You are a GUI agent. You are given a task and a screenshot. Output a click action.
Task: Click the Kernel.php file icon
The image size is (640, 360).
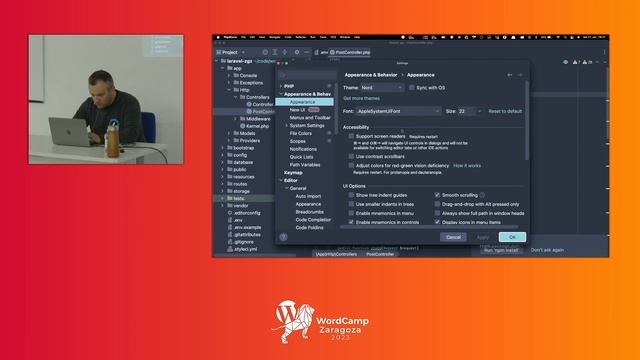point(242,126)
